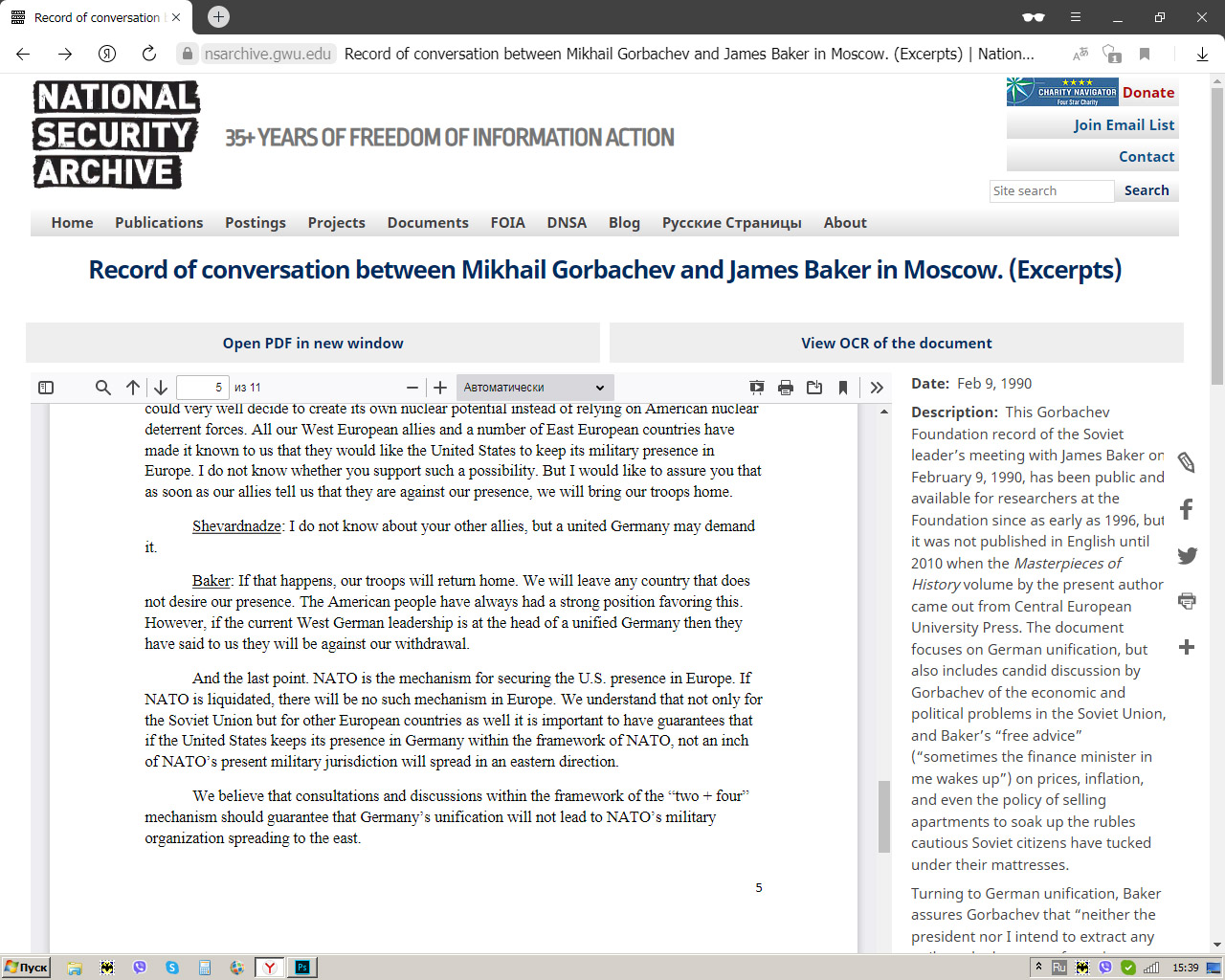This screenshot has height=980, width=1225.
Task: Close the Record of conversation tab
Action: pos(176,17)
